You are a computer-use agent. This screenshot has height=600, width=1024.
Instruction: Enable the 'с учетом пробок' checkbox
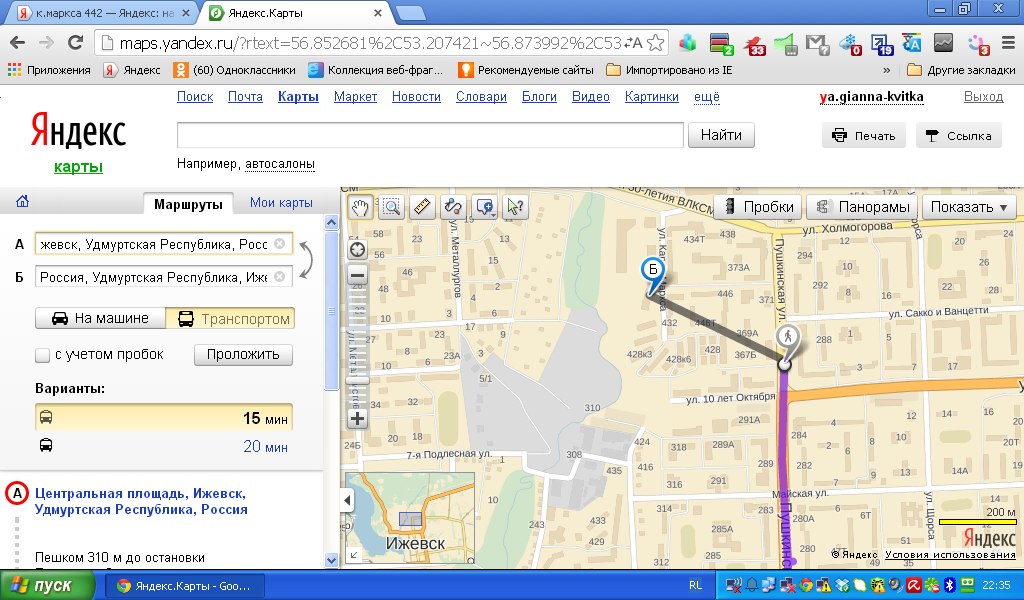(x=42, y=355)
